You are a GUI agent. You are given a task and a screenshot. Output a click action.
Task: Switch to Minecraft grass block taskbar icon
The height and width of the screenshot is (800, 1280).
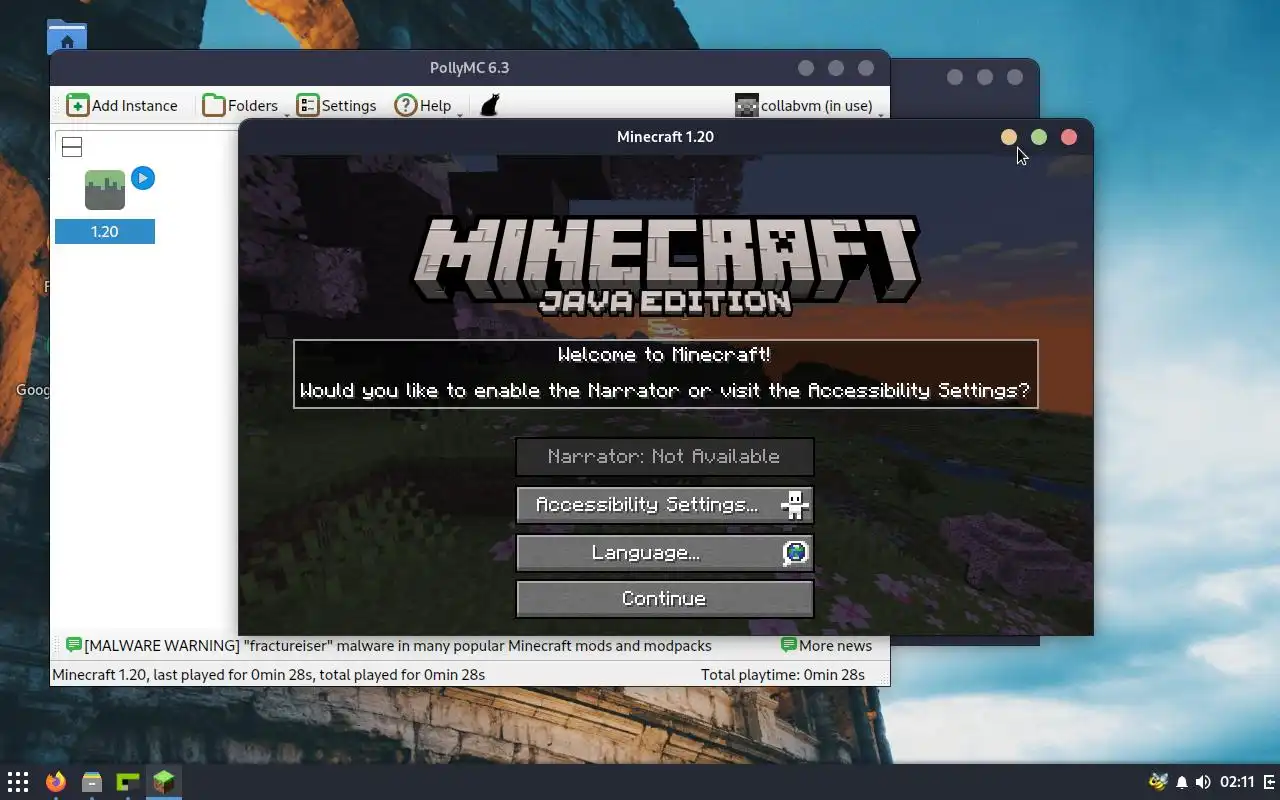pos(163,781)
